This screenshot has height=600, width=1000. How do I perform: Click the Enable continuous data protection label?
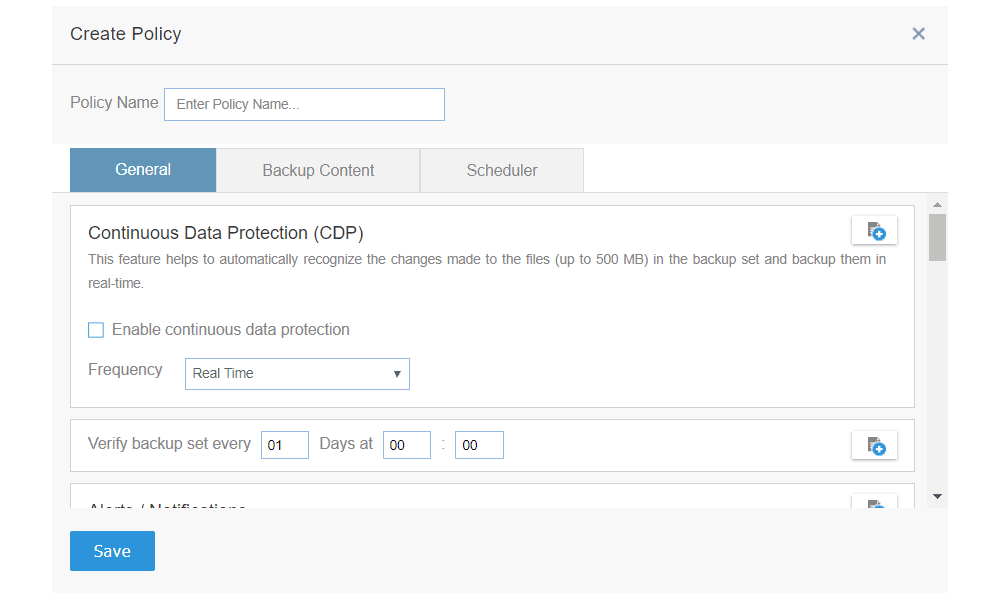click(x=231, y=330)
